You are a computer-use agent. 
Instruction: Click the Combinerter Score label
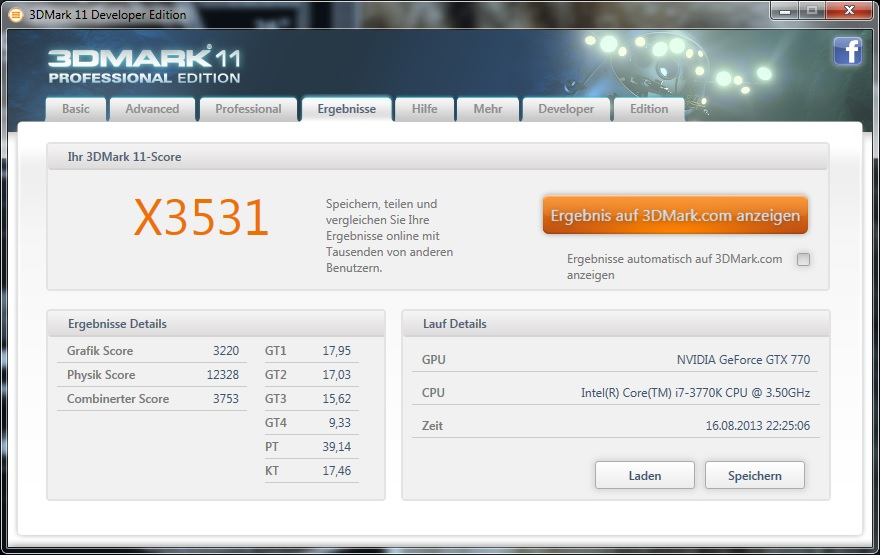(x=118, y=399)
